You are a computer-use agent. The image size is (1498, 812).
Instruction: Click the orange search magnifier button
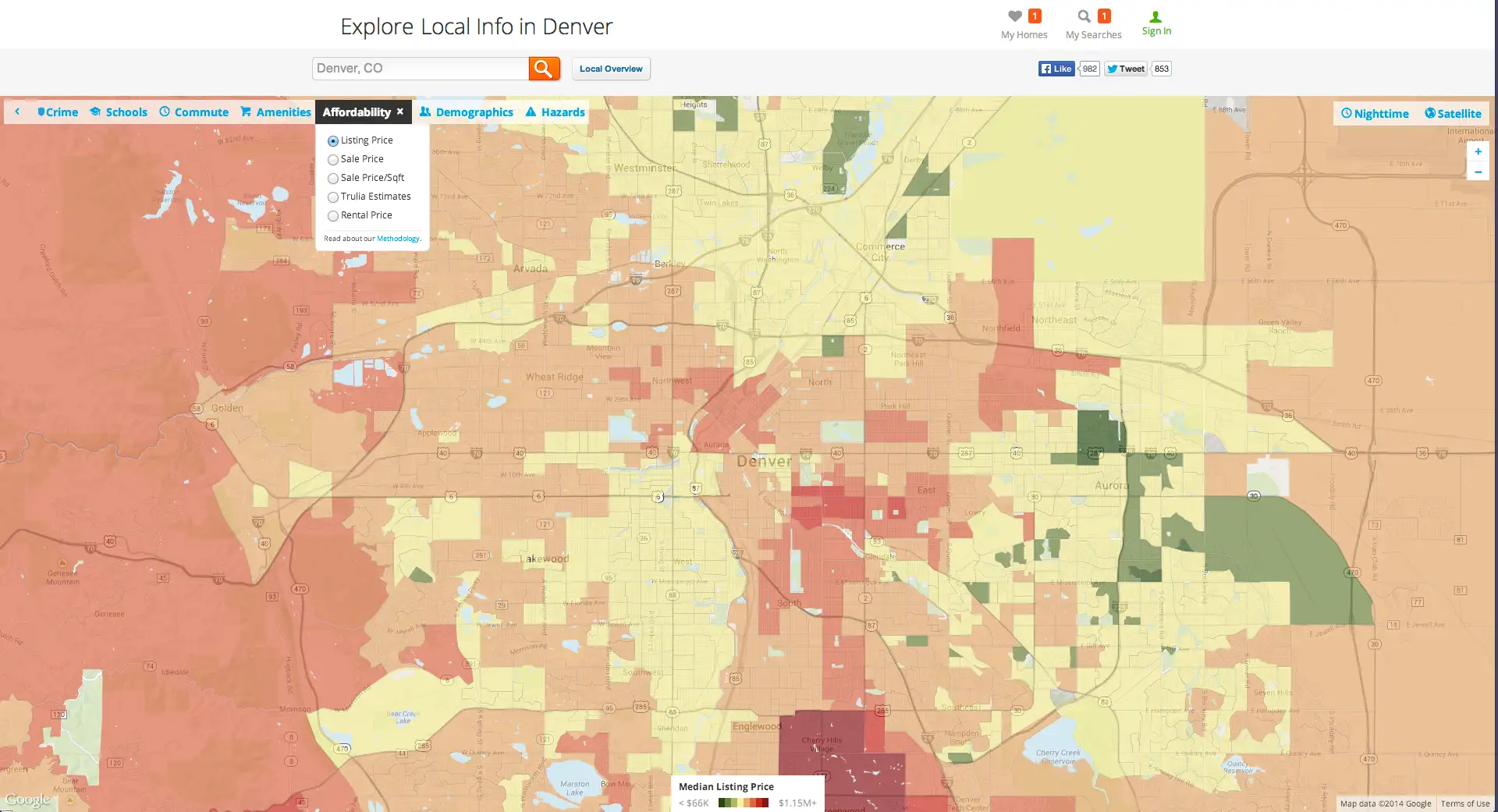544,69
